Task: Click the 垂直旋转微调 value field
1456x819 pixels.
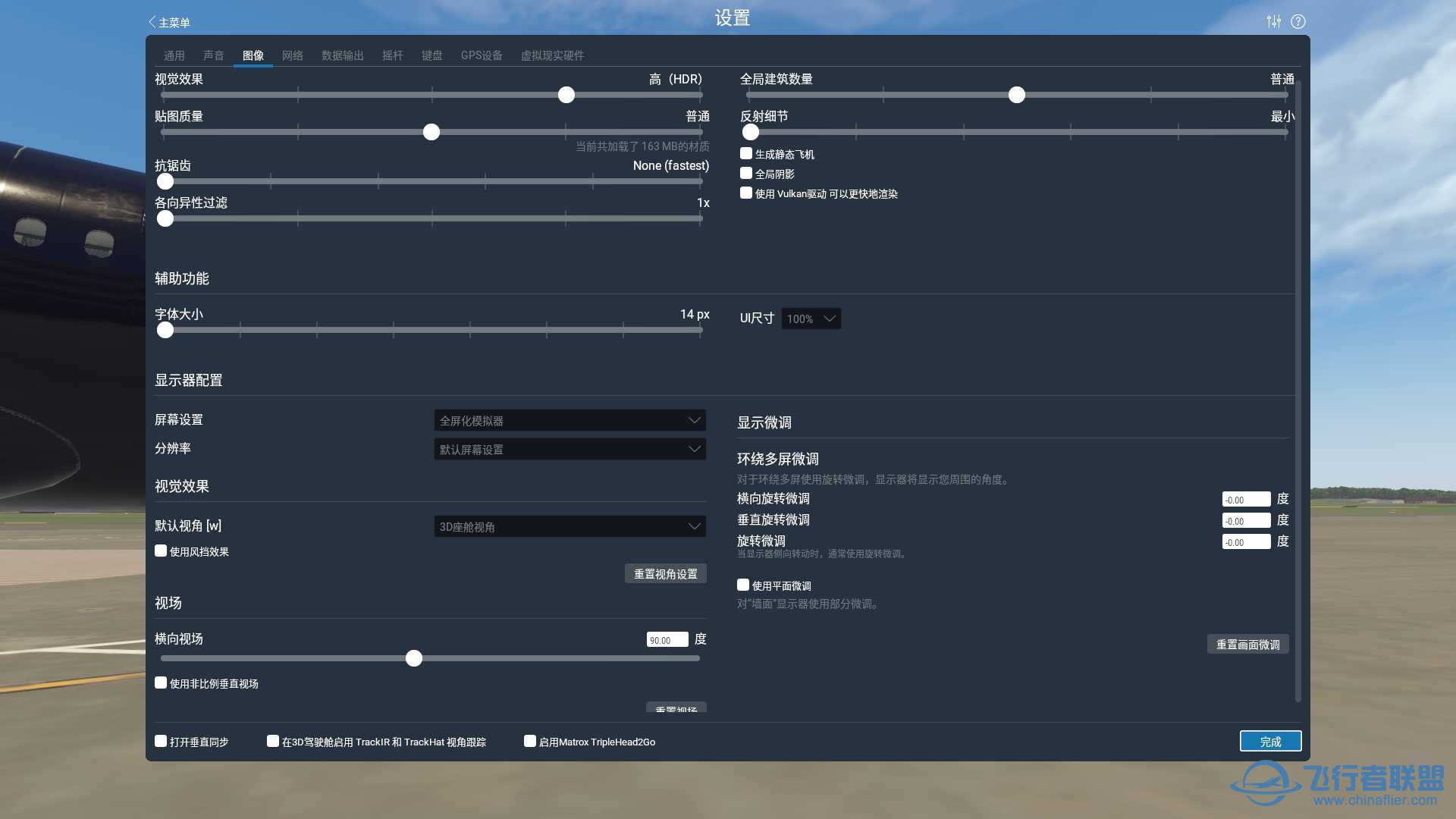Action: pos(1247,520)
